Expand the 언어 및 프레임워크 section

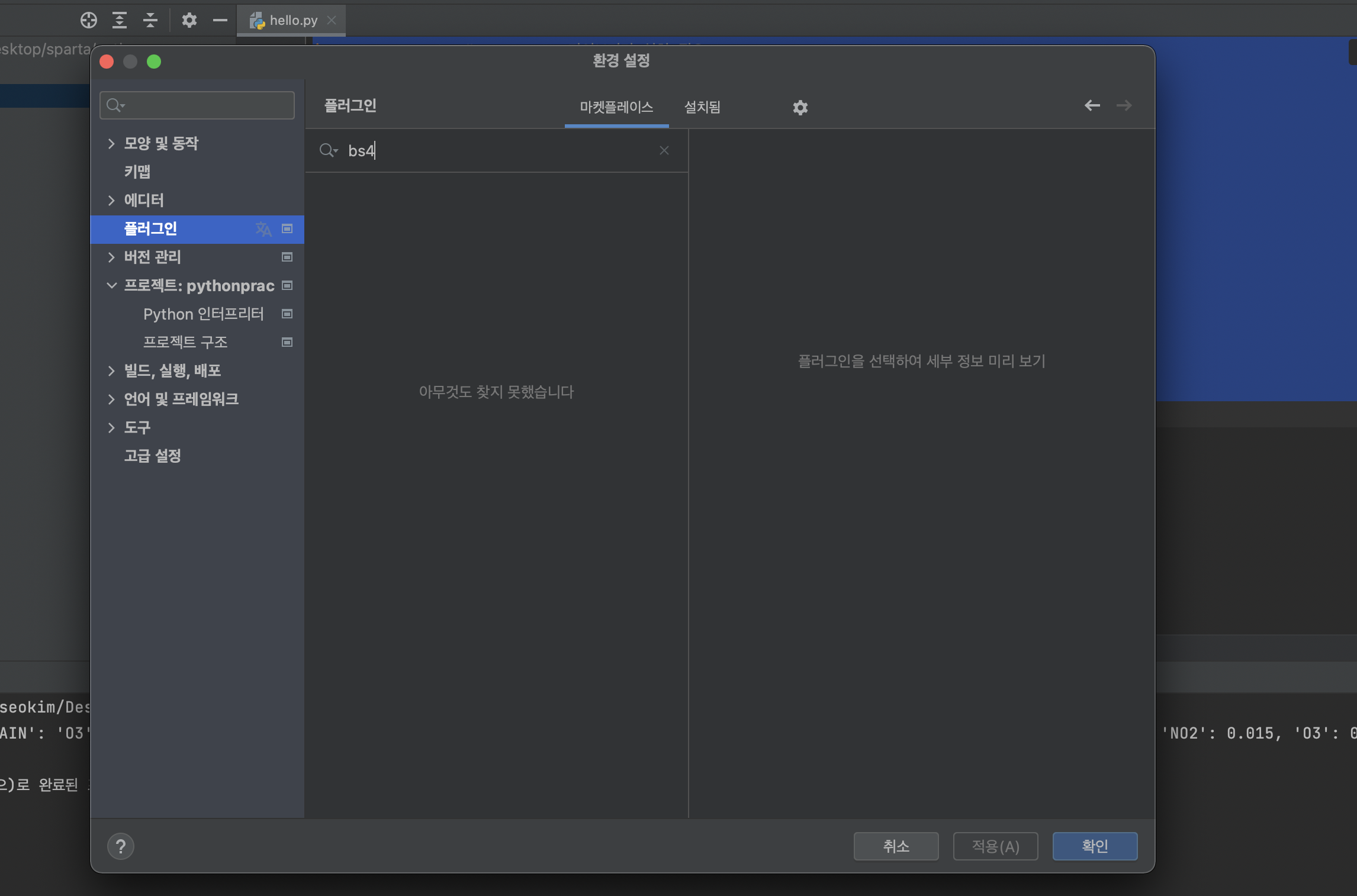(111, 399)
